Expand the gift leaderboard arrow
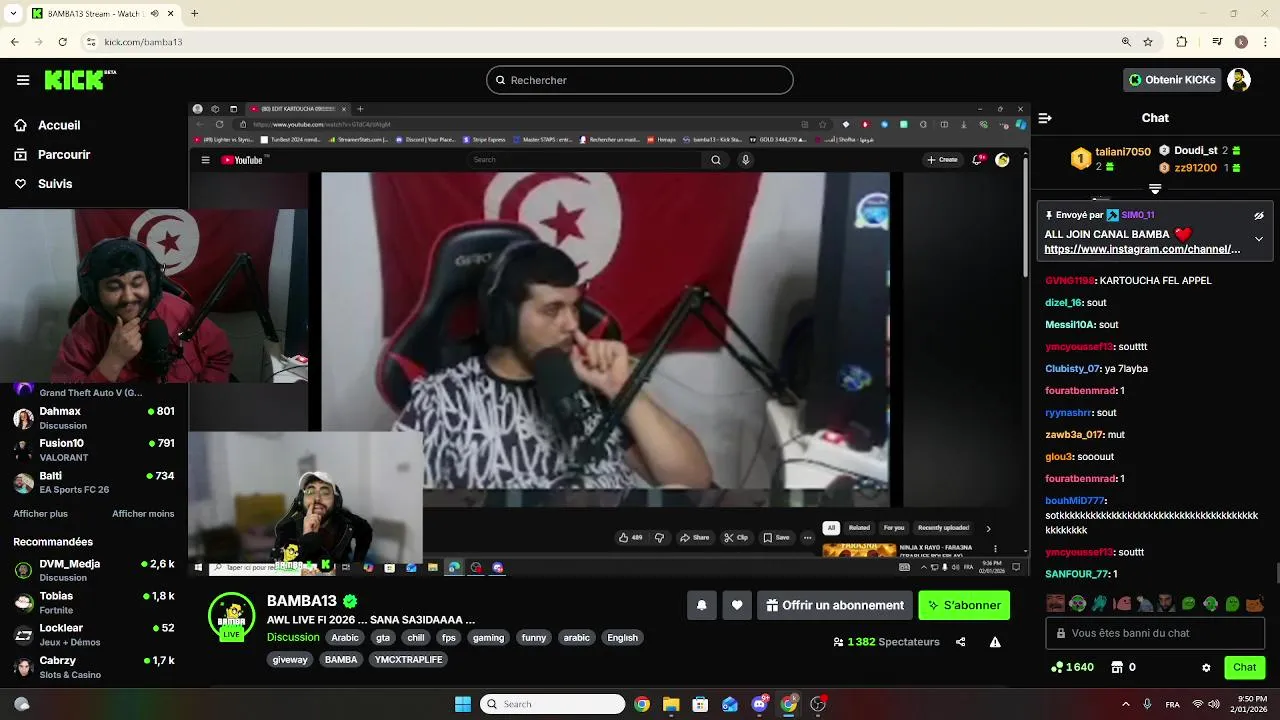The height and width of the screenshot is (720, 1280). (1155, 188)
